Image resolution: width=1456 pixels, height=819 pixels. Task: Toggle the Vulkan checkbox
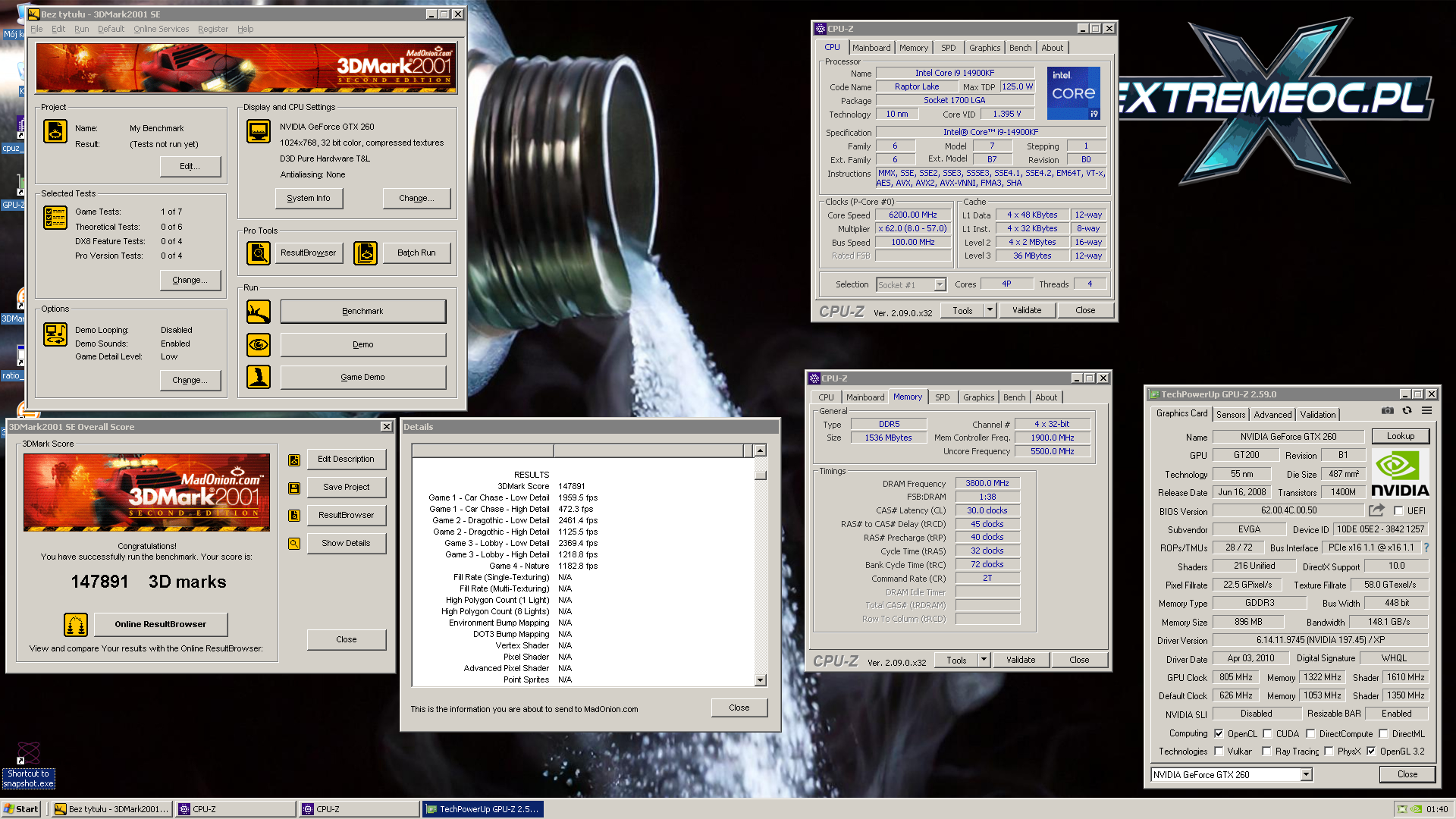pyautogui.click(x=1219, y=752)
